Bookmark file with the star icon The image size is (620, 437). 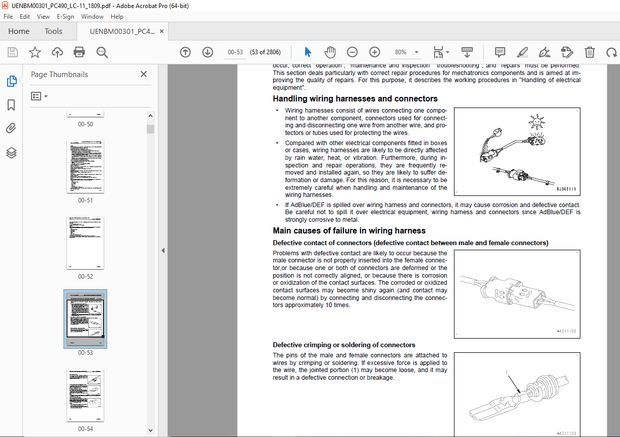(x=35, y=52)
